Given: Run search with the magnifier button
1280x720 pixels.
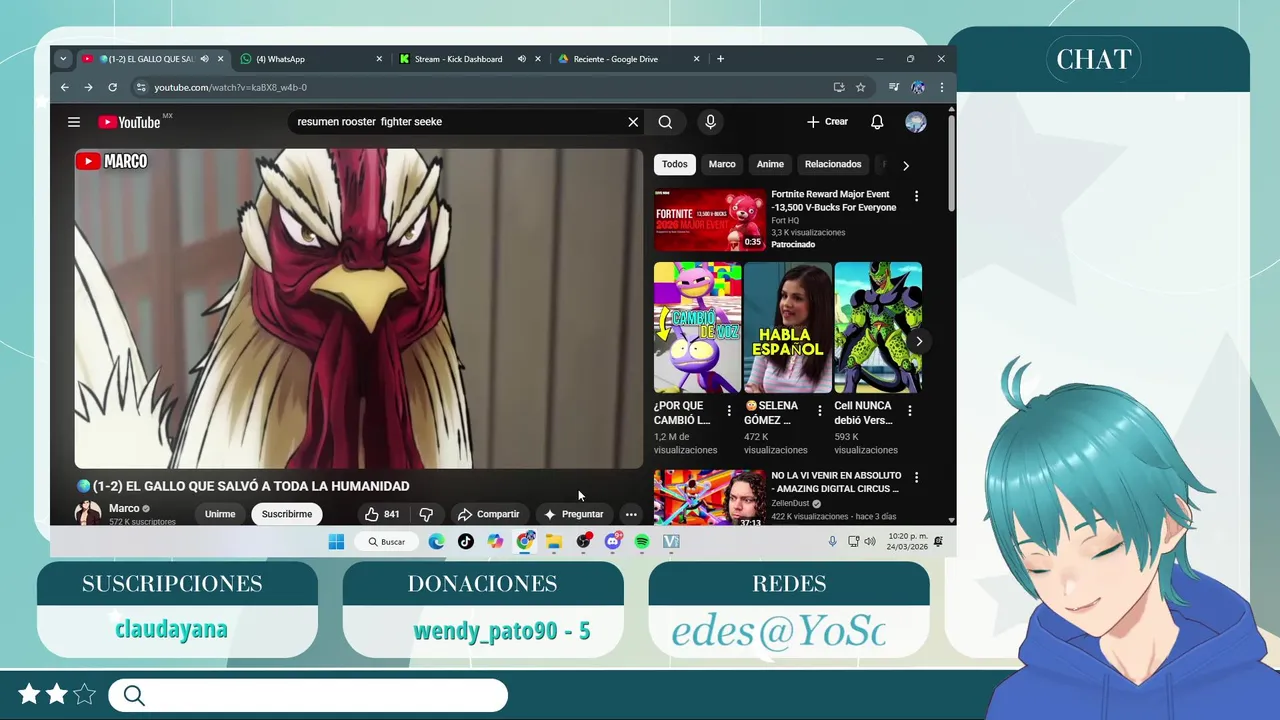Looking at the screenshot, I should [665, 122].
